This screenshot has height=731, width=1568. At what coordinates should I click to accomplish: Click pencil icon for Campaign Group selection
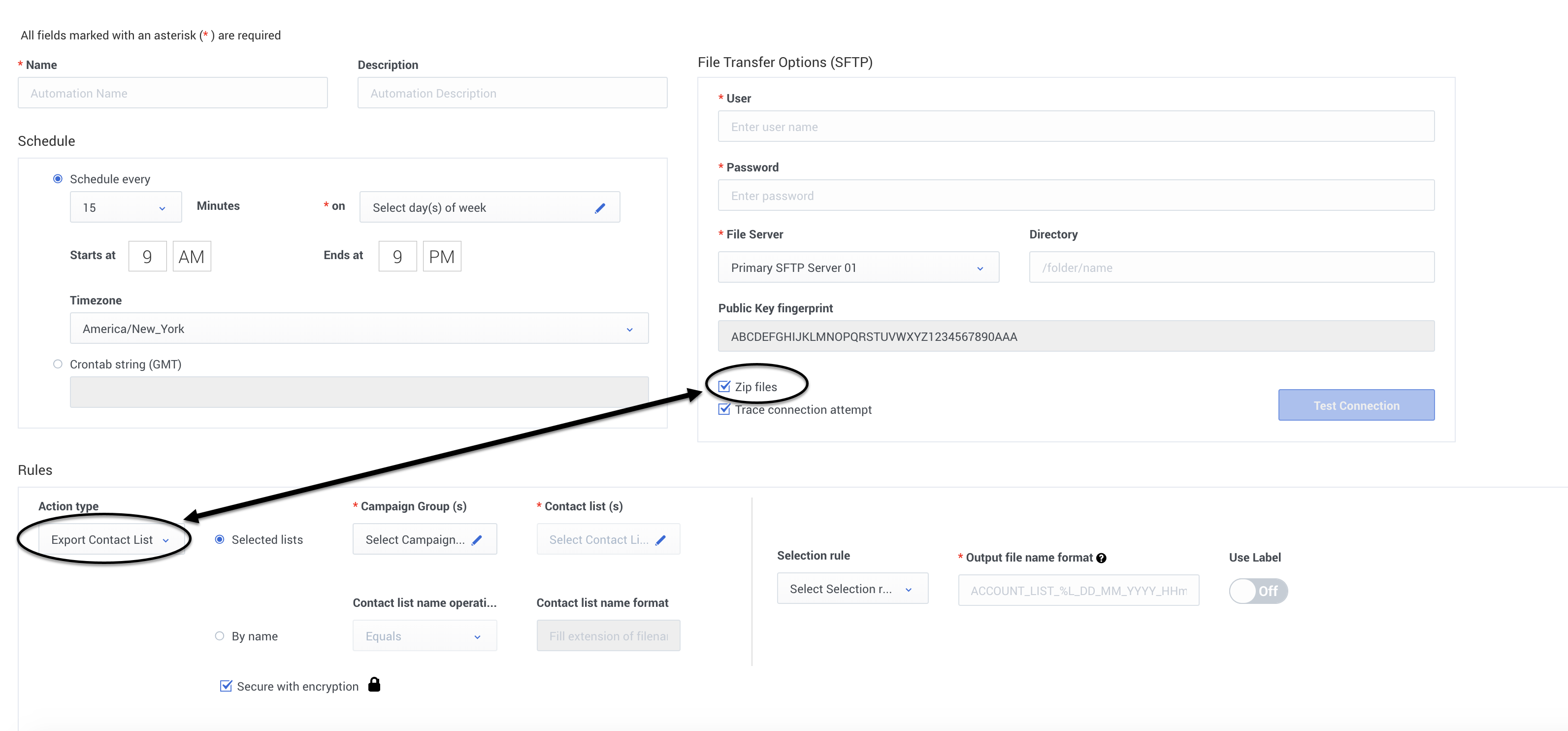point(477,540)
